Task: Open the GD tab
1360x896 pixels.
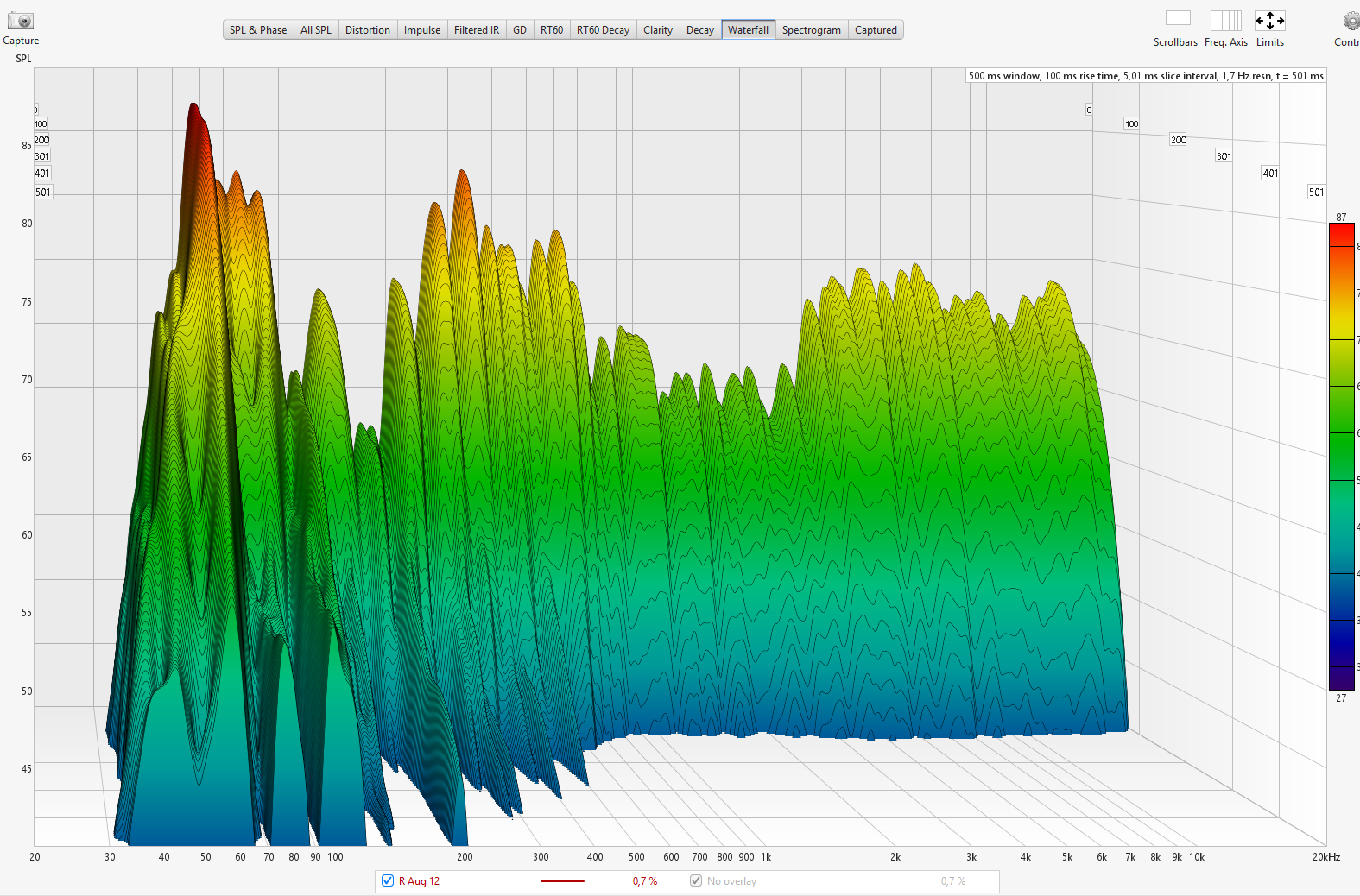Action: pyautogui.click(x=520, y=30)
